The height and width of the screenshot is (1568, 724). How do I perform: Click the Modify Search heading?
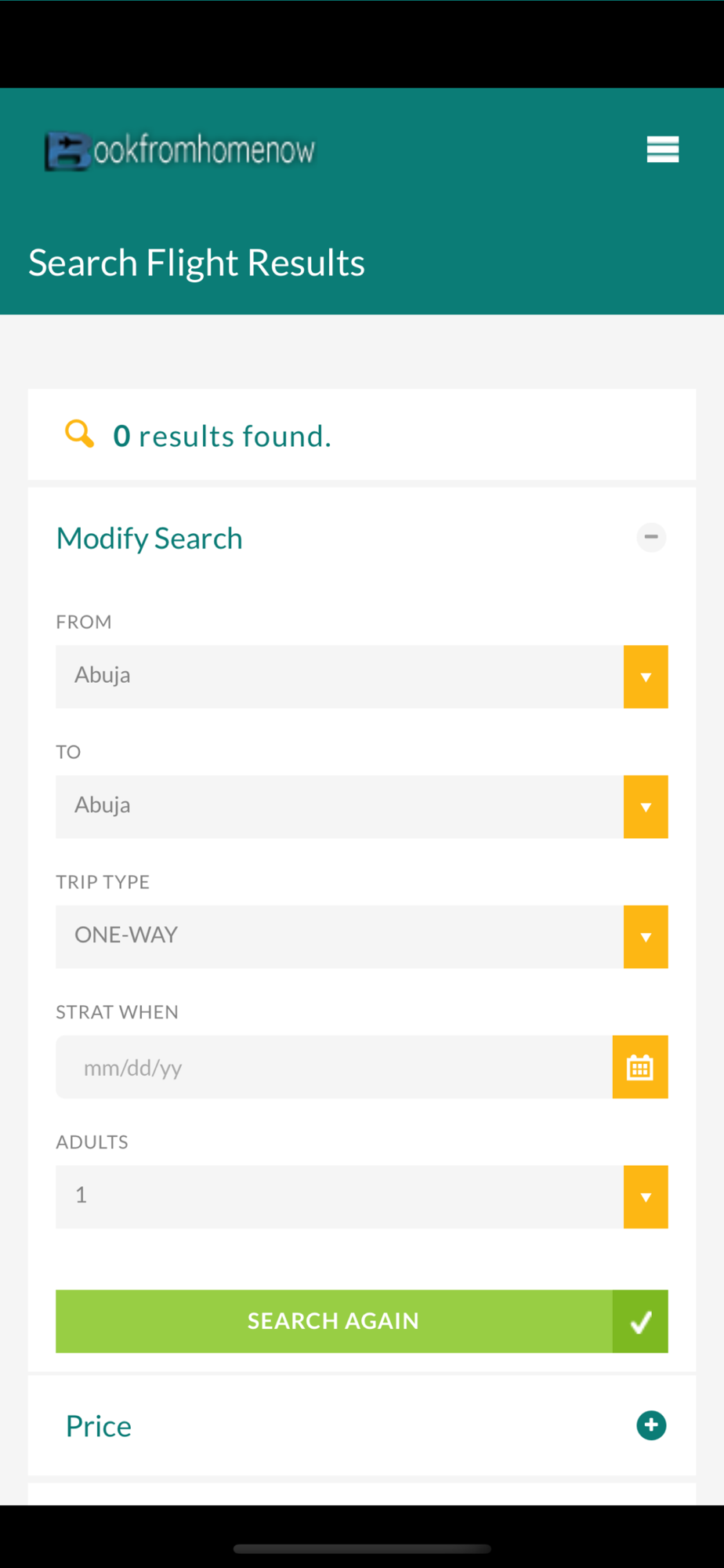coord(150,539)
